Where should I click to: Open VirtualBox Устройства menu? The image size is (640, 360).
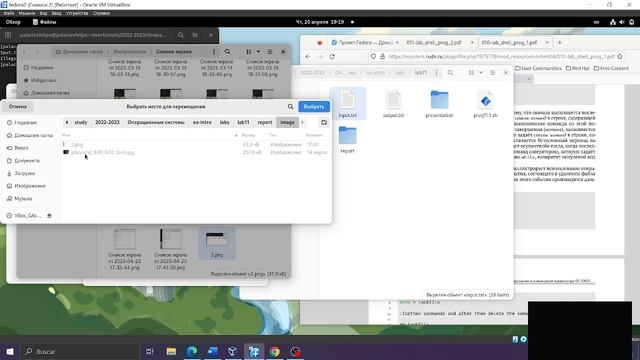pos(77,13)
